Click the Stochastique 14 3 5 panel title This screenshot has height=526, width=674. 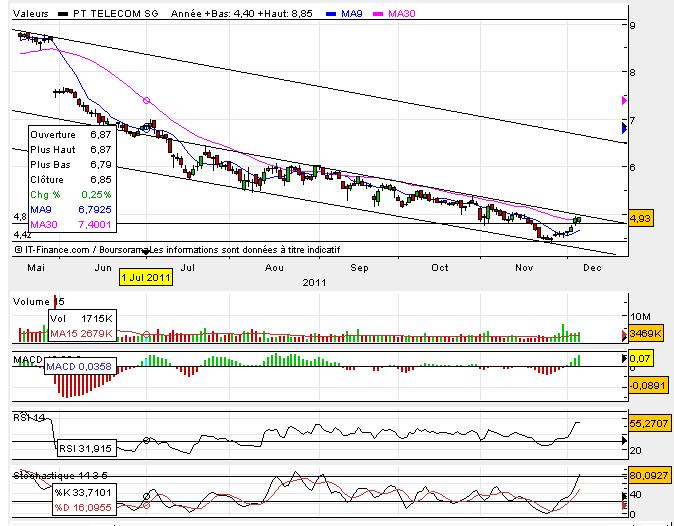60,476
